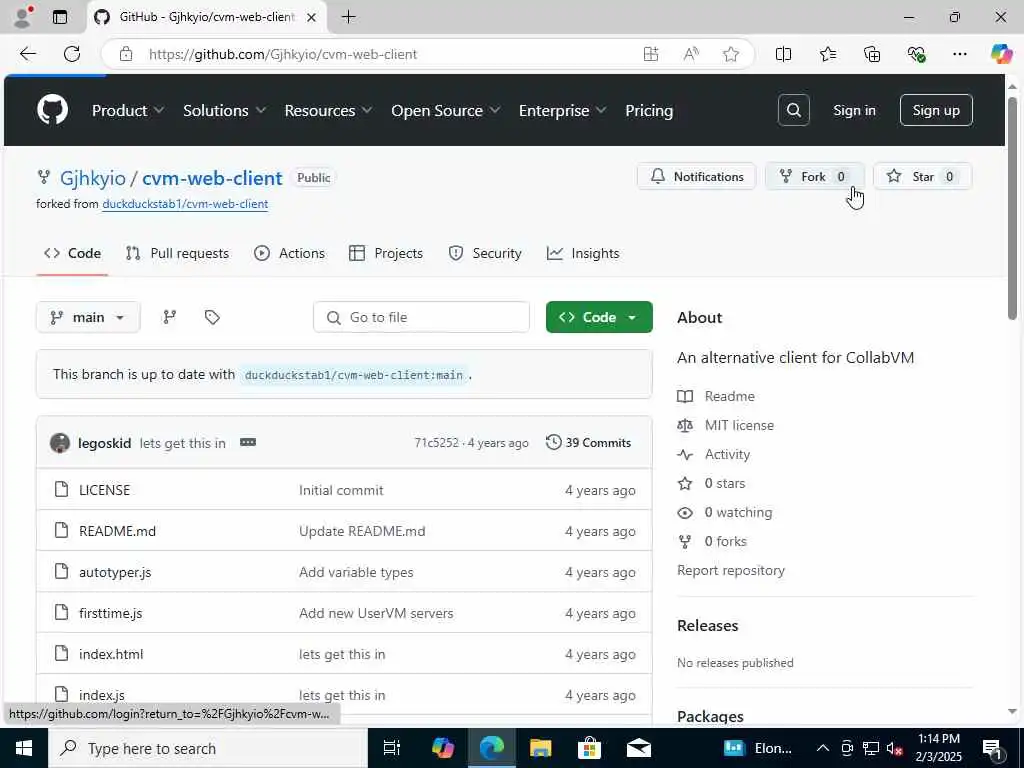Image resolution: width=1024 pixels, height=768 pixels.
Task: Click page vertical scrollbar thumb
Action: click(x=1012, y=208)
